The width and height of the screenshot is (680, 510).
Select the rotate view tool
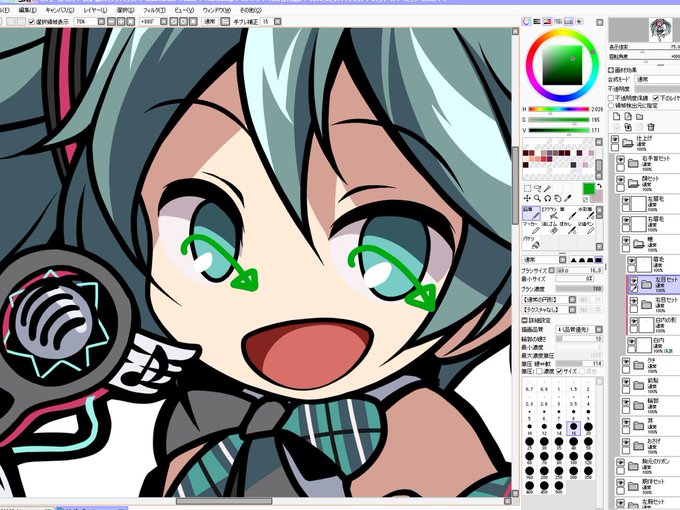(x=548, y=198)
